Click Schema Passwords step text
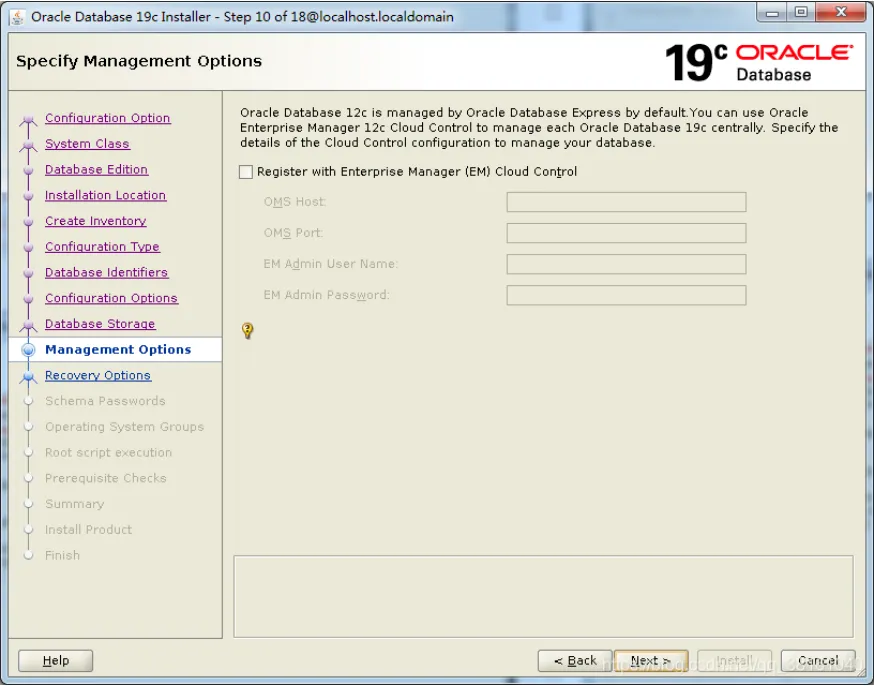The image size is (874, 686). click(x=105, y=401)
